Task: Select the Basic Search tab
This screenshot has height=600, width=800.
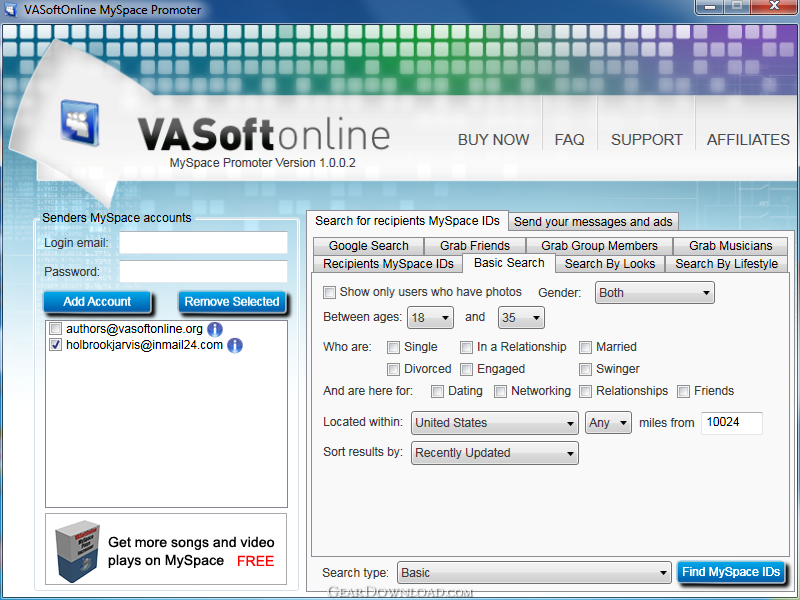Action: coord(509,263)
